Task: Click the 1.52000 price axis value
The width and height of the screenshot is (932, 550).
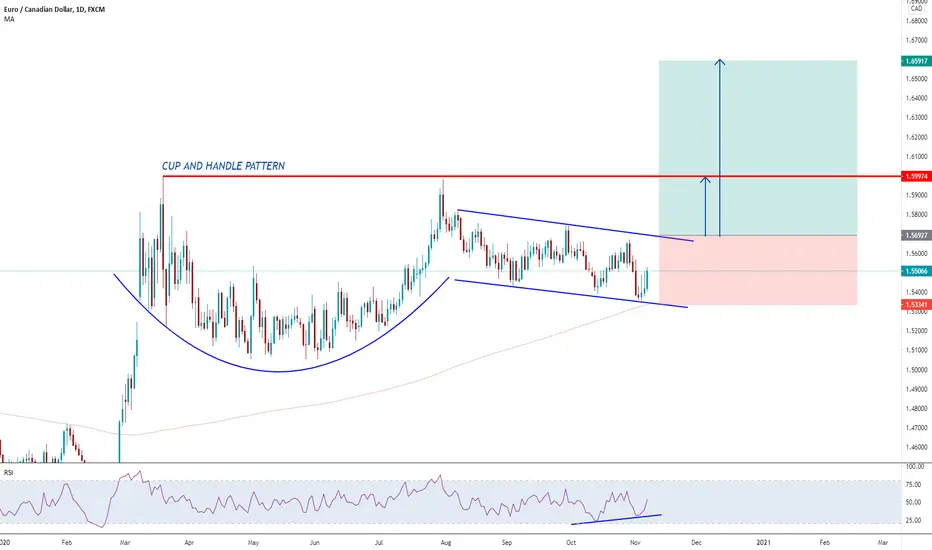Action: pos(917,331)
